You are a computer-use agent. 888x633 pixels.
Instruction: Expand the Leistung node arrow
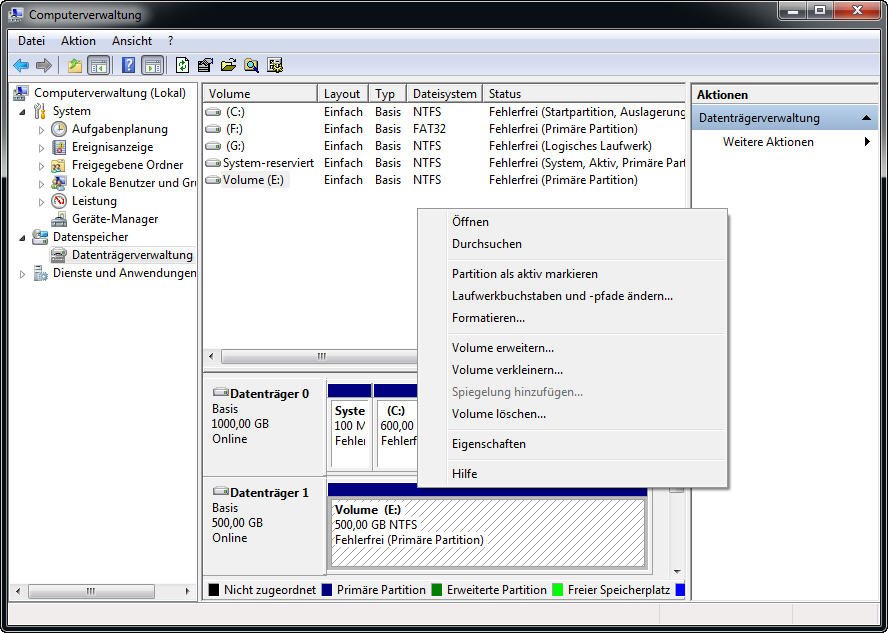click(41, 202)
